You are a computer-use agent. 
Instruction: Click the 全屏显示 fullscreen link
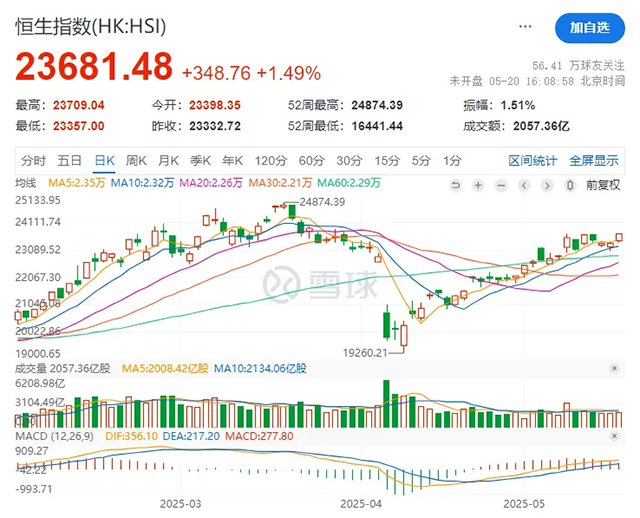594,160
